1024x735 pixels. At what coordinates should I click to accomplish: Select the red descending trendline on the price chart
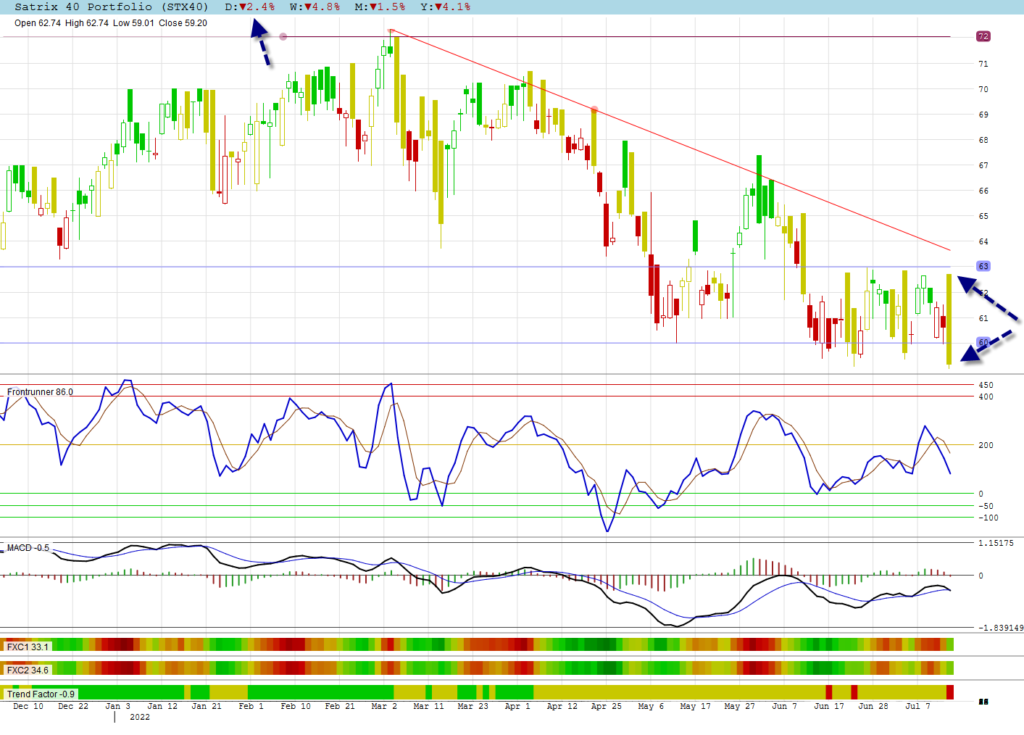point(669,139)
